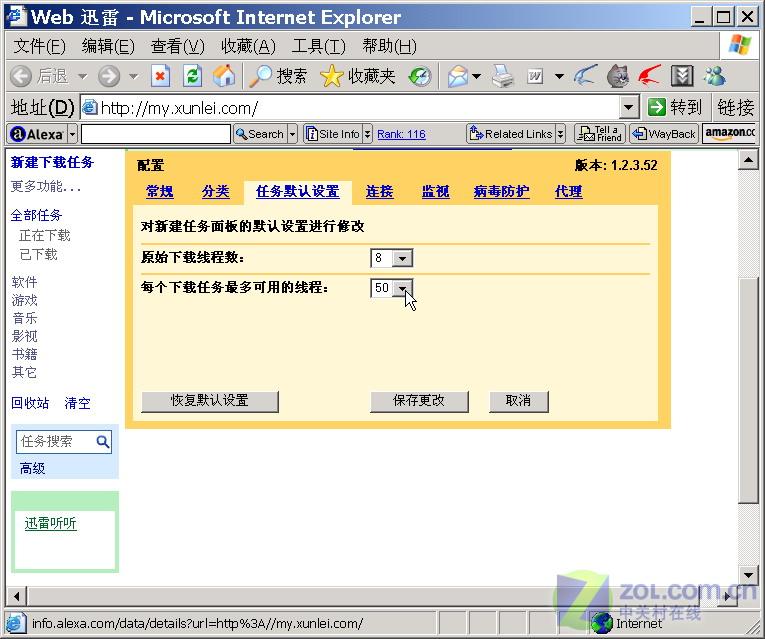Click the 取消 button
765x639 pixels.
[x=519, y=401]
